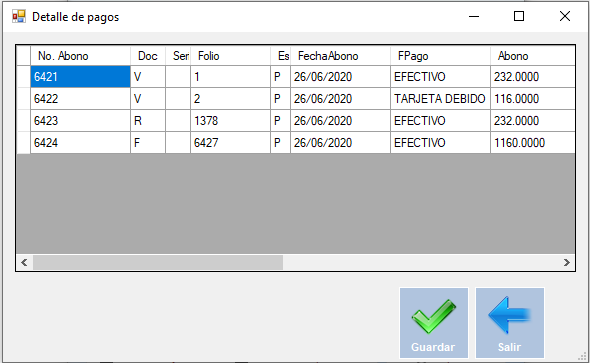Click empty Ser cell in row 6421
This screenshot has width=590, height=363.
click(178, 77)
